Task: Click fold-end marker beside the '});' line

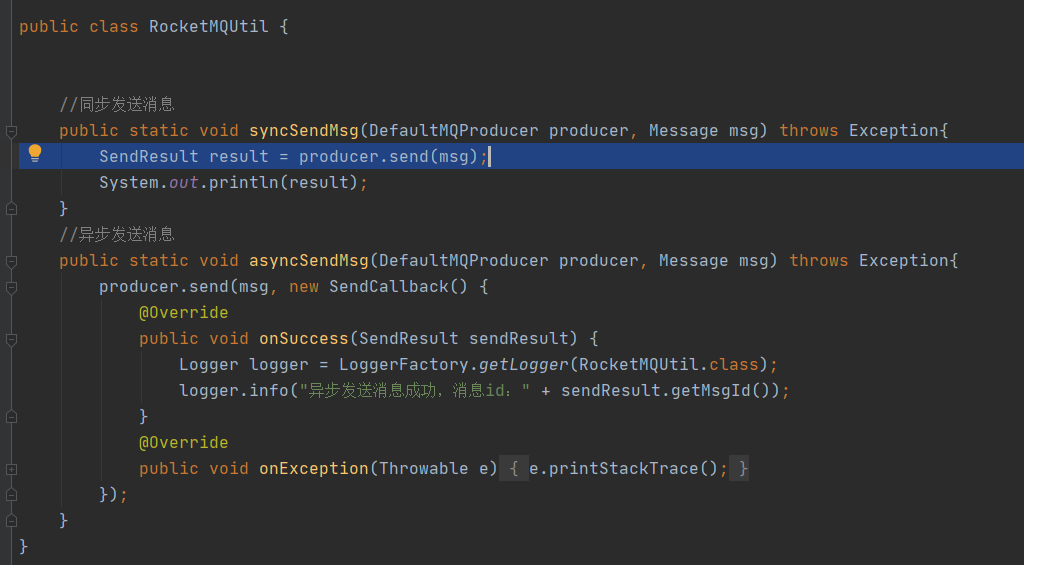Action: pyautogui.click(x=11, y=495)
